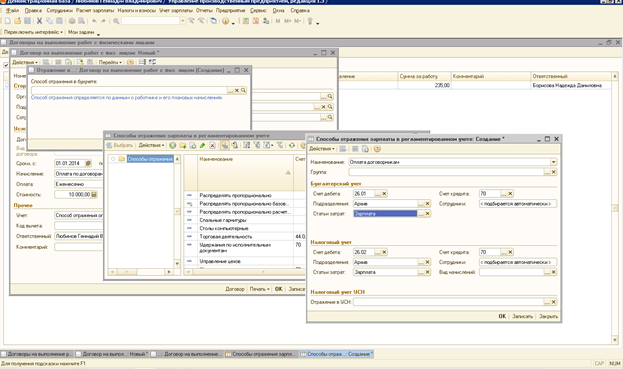This screenshot has width=623, height=369.
Task: Open the Печать dropdown in contract window
Action: [259, 289]
